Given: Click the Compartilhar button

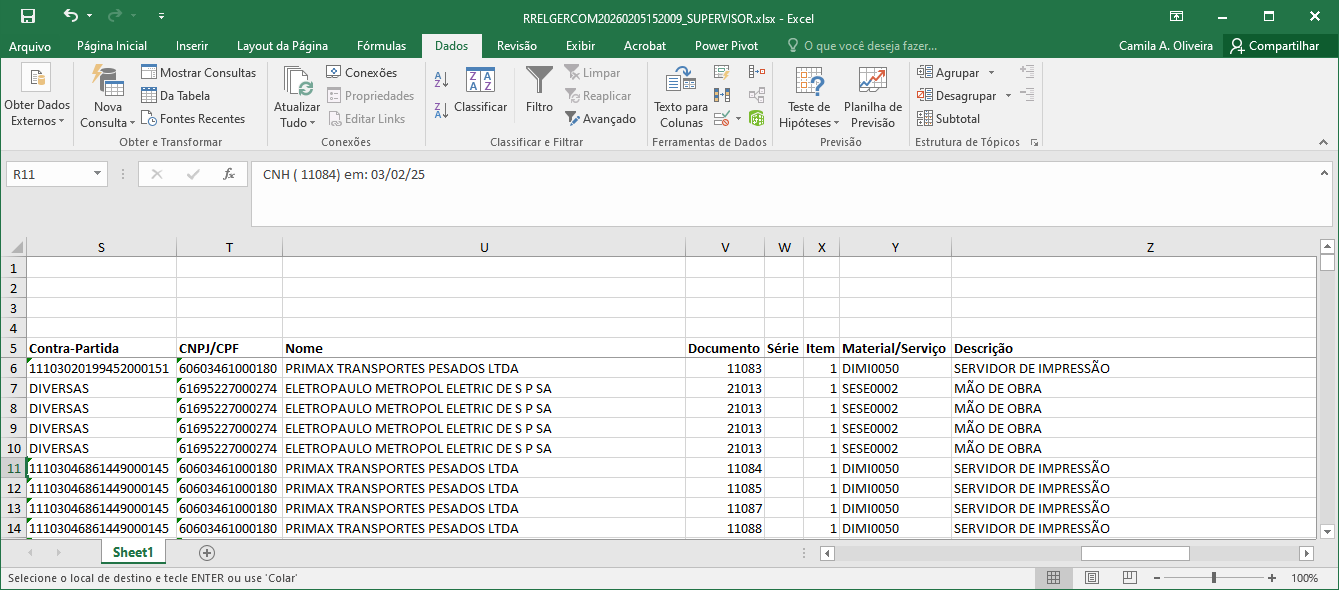Looking at the screenshot, I should 1274,46.
